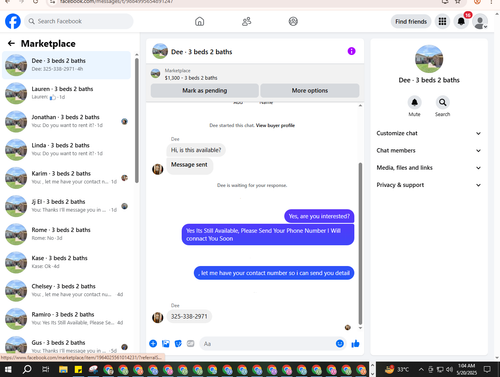
Task: Click the 325-338-2971 message bubble
Action: pyautogui.click(x=189, y=316)
